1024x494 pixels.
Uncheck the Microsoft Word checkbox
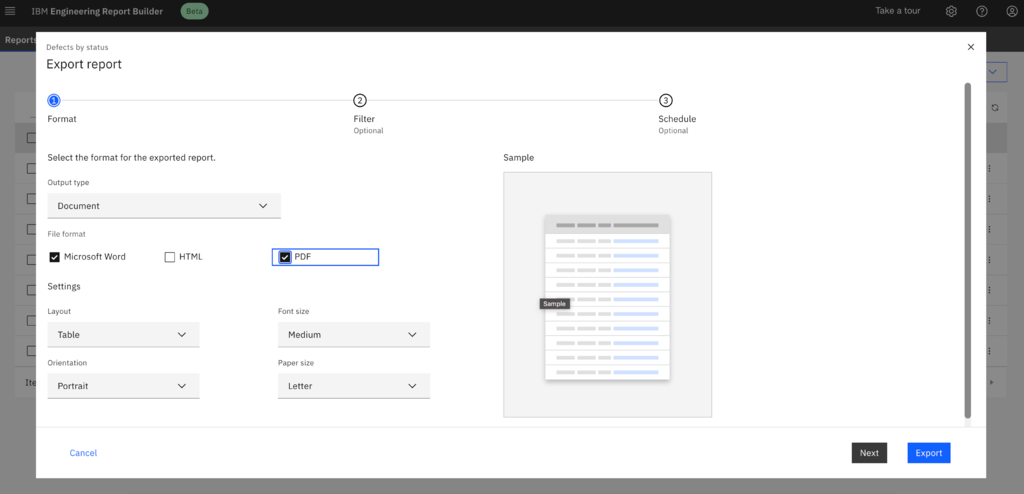click(x=55, y=257)
